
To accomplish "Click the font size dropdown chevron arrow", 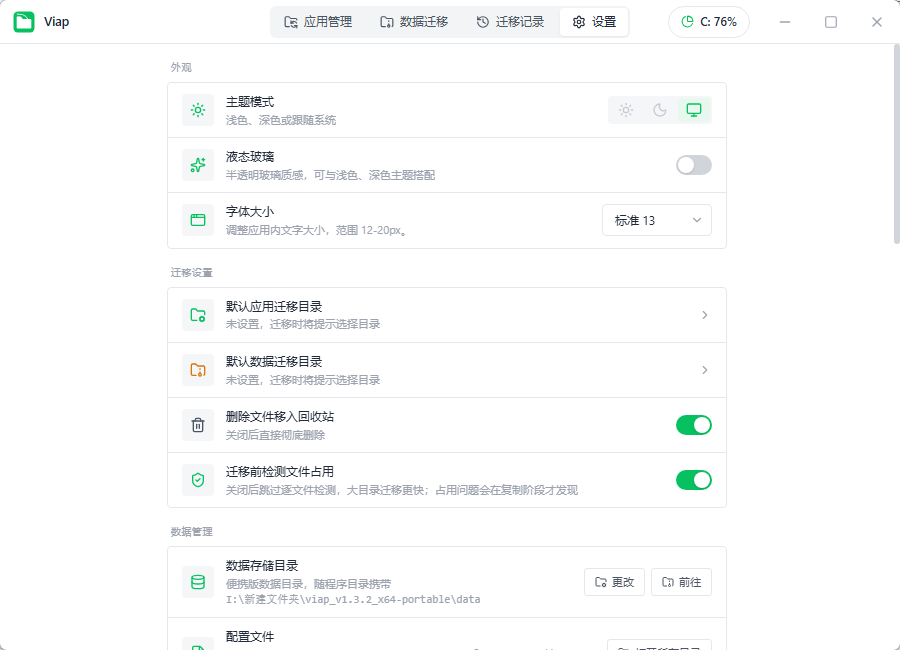I will pos(697,220).
